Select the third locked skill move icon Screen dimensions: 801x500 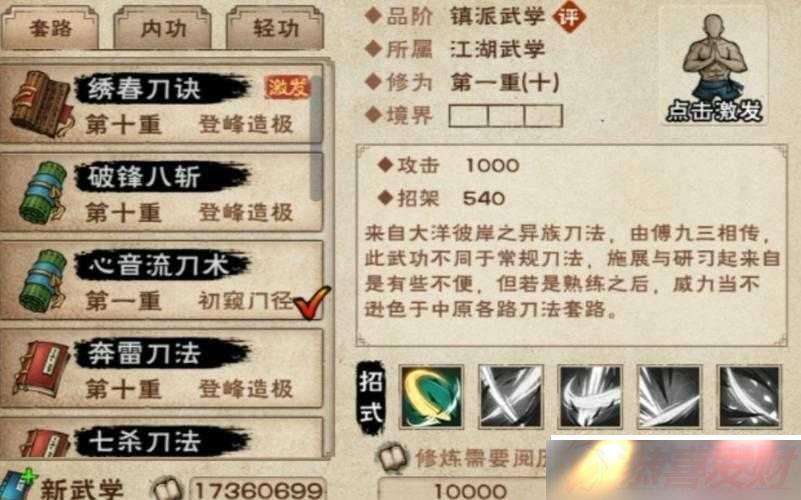(x=591, y=397)
